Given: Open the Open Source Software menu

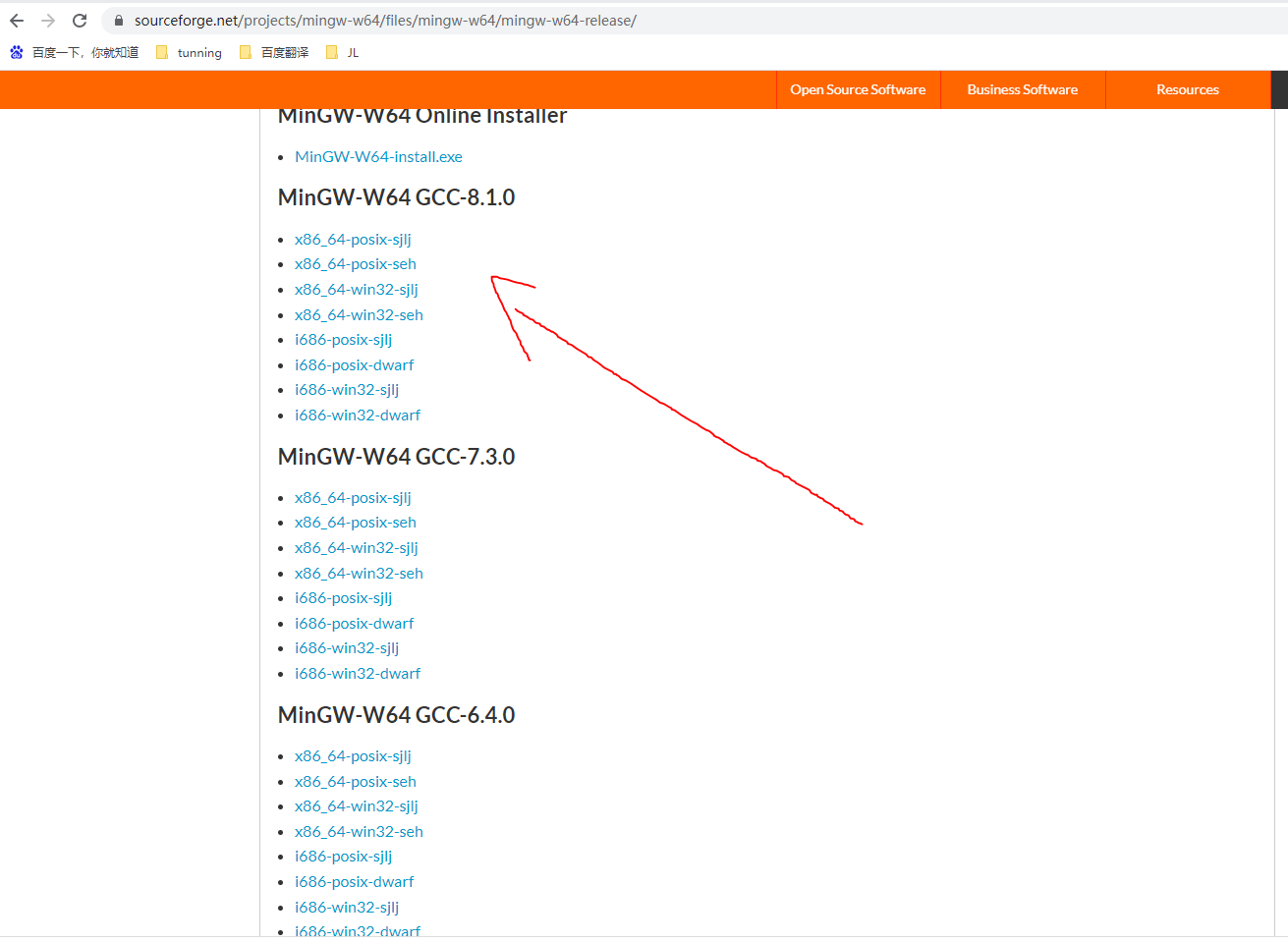Looking at the screenshot, I should point(858,89).
